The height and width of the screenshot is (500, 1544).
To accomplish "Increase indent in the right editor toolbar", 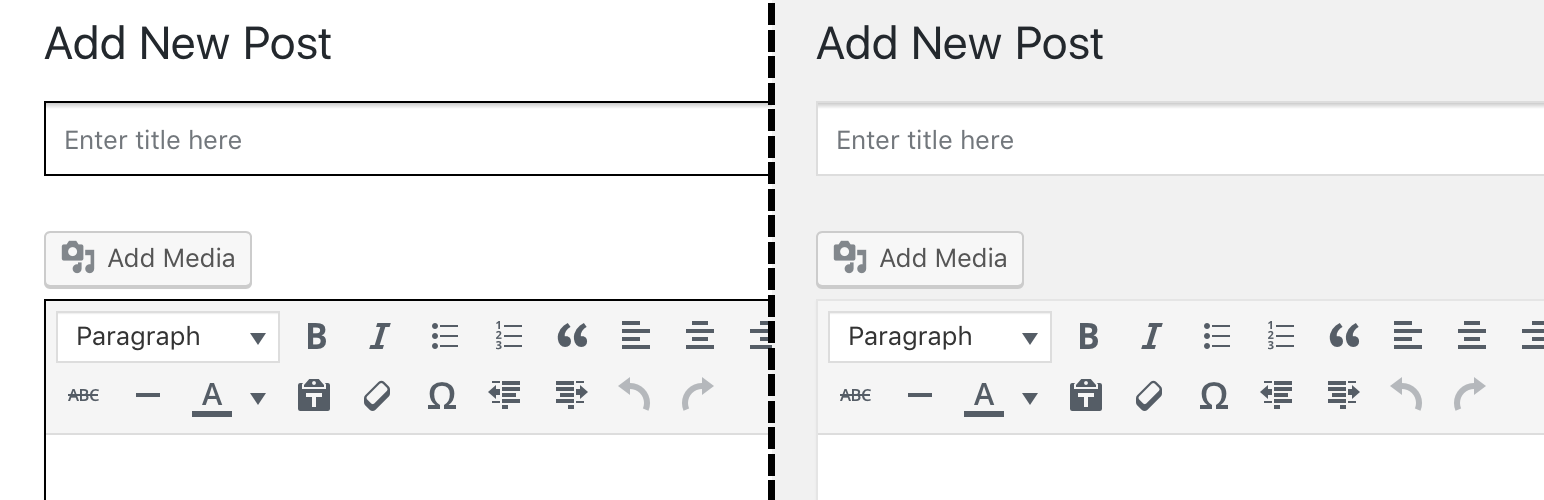I will [1343, 396].
